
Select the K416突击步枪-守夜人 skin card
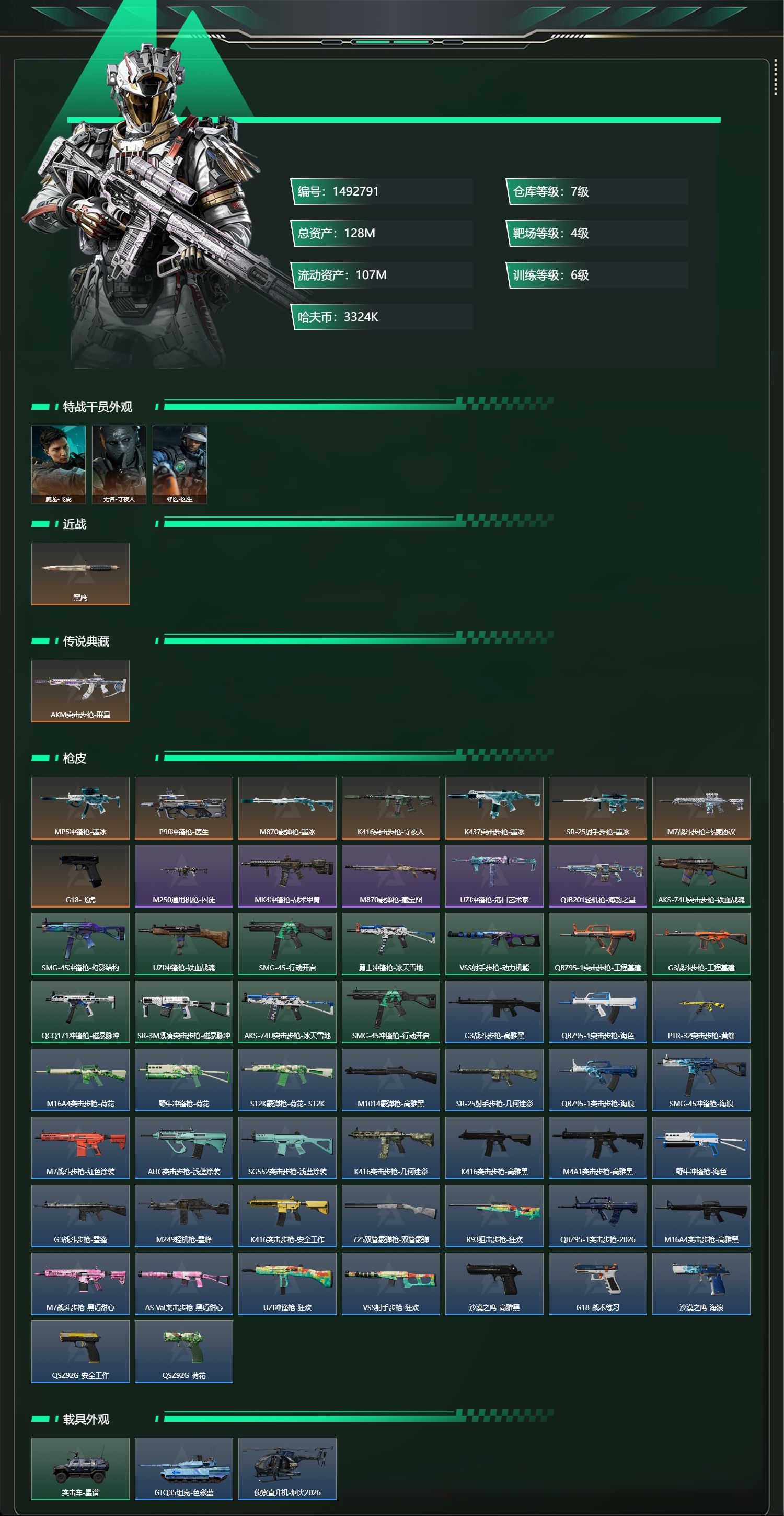click(391, 808)
